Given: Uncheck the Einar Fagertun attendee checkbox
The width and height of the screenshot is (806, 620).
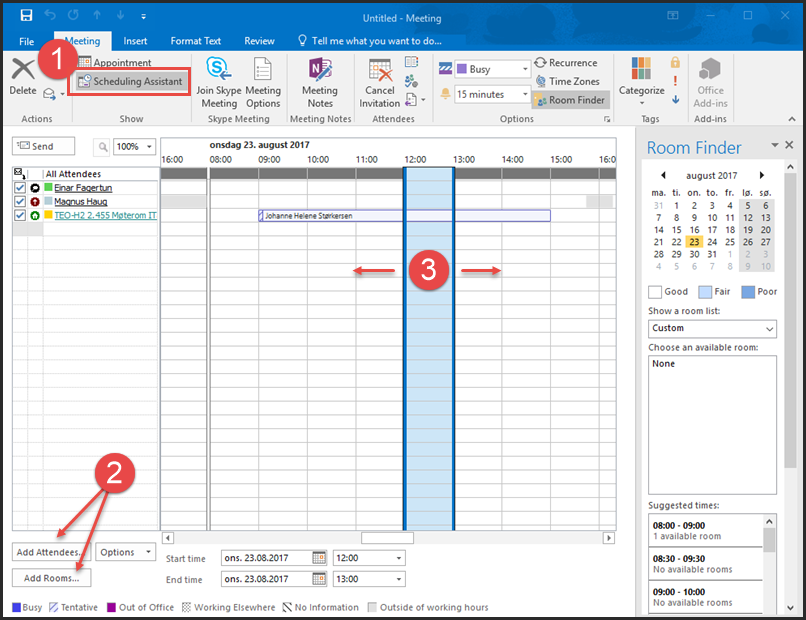Looking at the screenshot, I should (x=20, y=187).
